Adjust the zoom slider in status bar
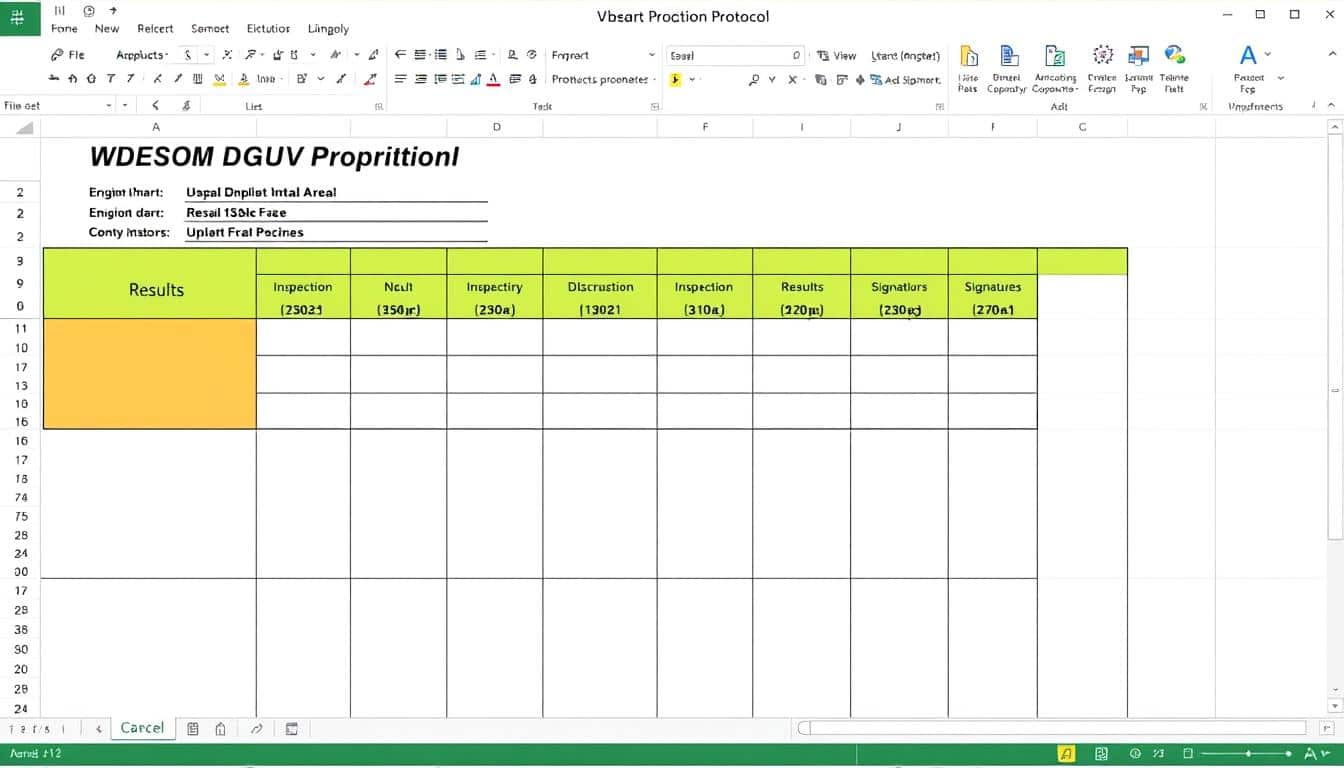The width and height of the screenshot is (1344, 768). click(x=1248, y=753)
